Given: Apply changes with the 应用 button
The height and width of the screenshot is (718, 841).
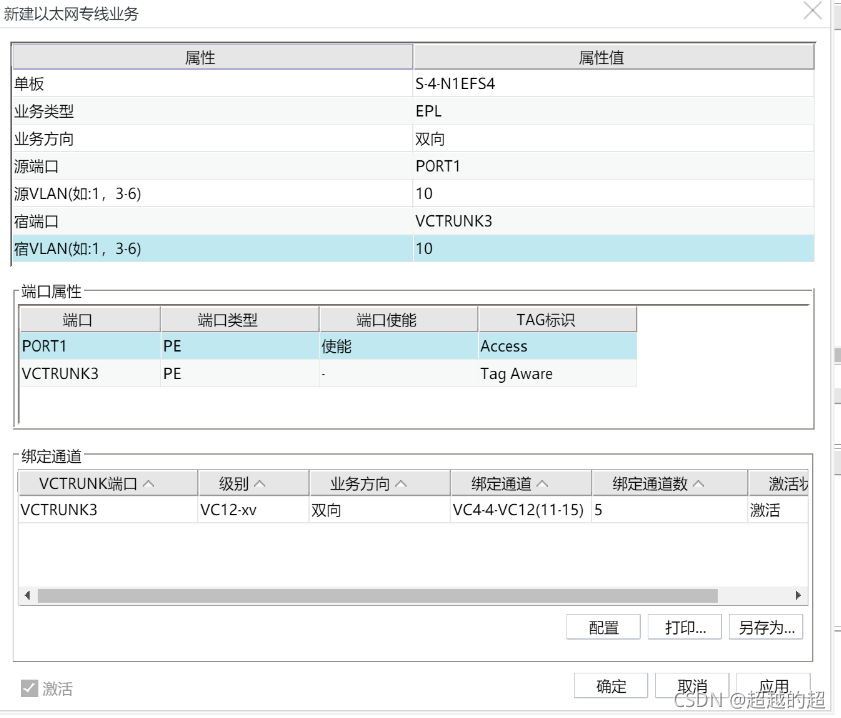Looking at the screenshot, I should (773, 686).
